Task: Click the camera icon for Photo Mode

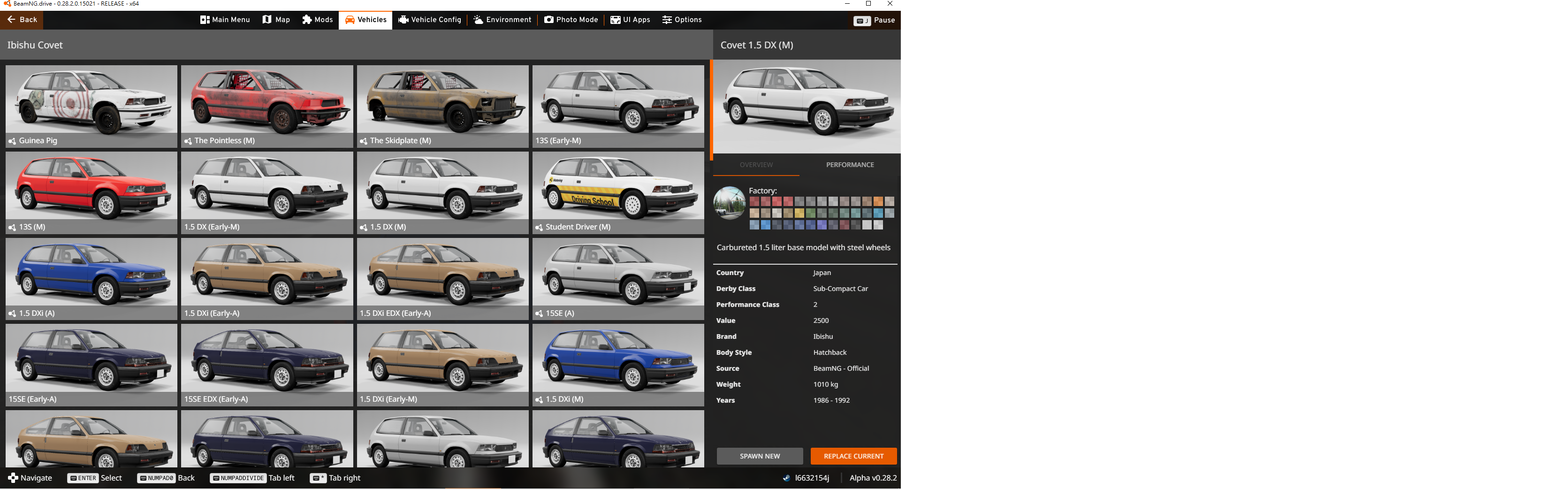Action: [549, 20]
